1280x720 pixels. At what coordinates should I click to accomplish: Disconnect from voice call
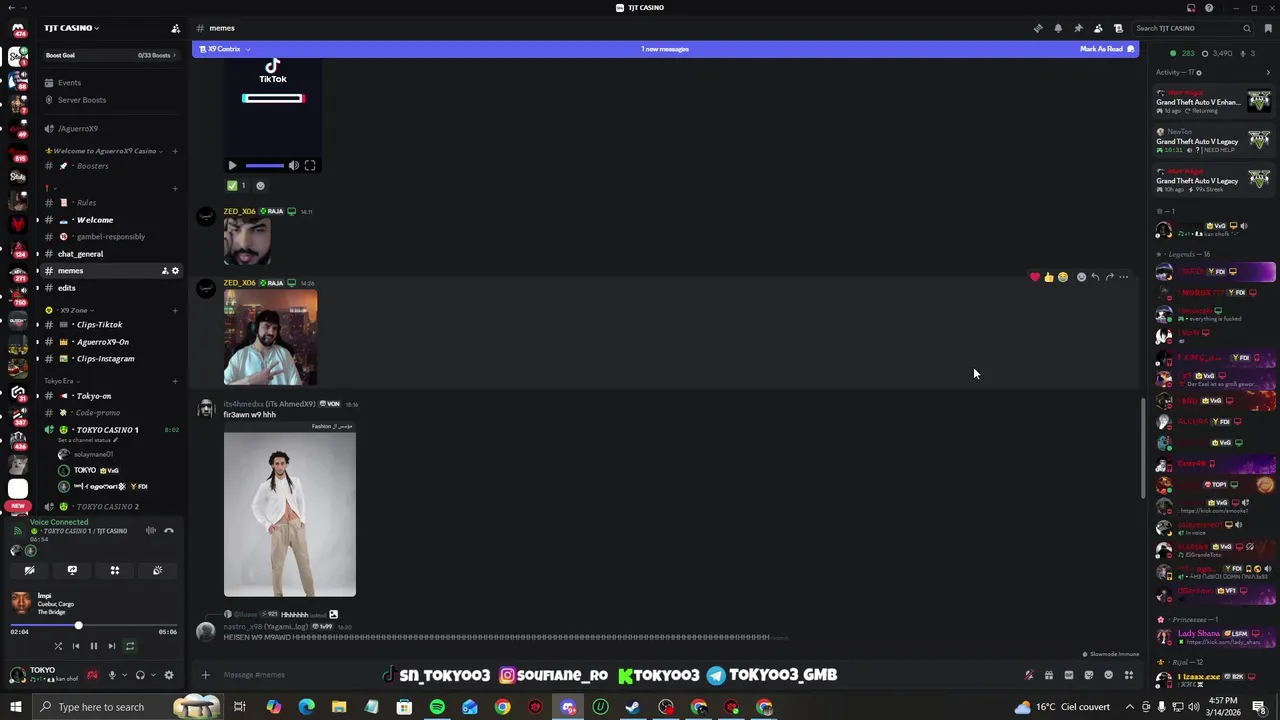[169, 531]
